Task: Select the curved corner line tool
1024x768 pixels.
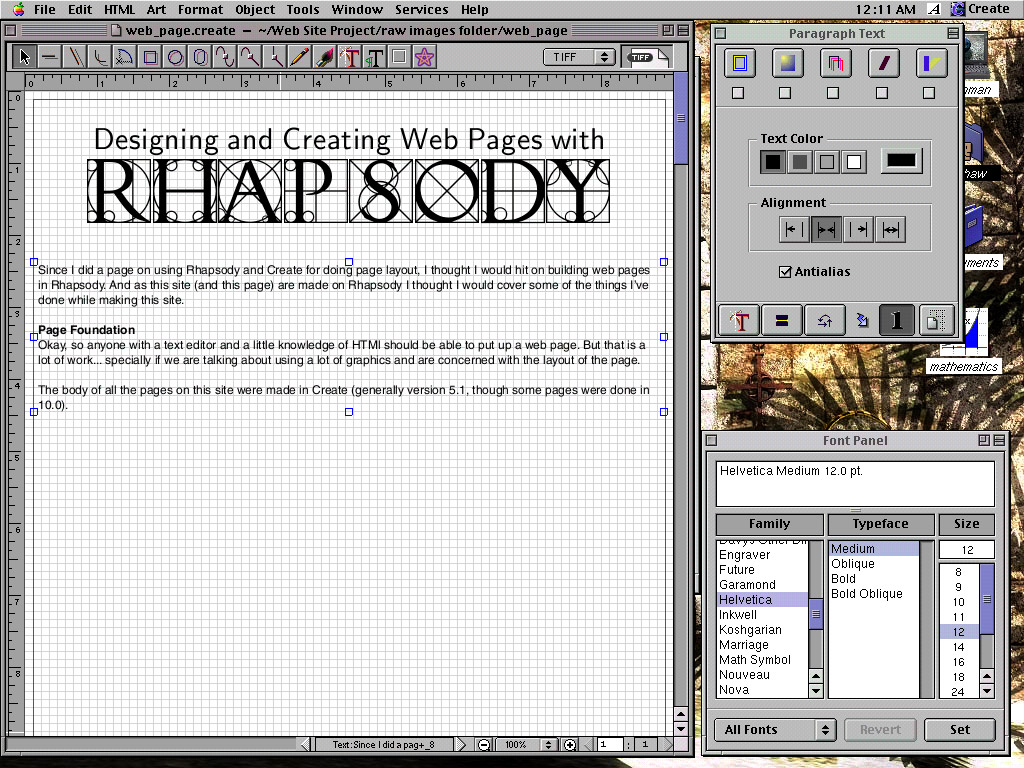Action: point(99,57)
